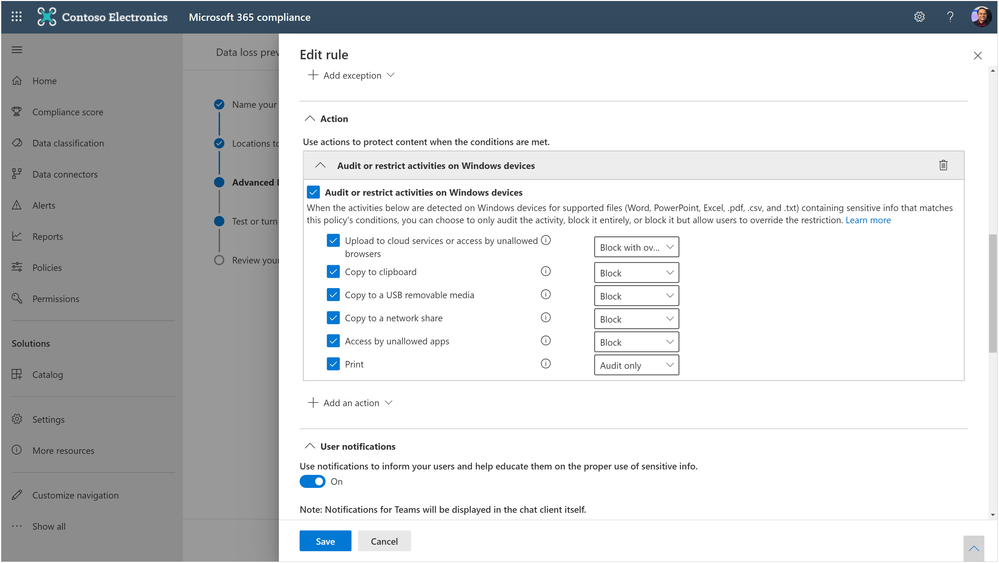Go to Home in navigation
Viewport: 999px width, 563px height.
coord(45,81)
